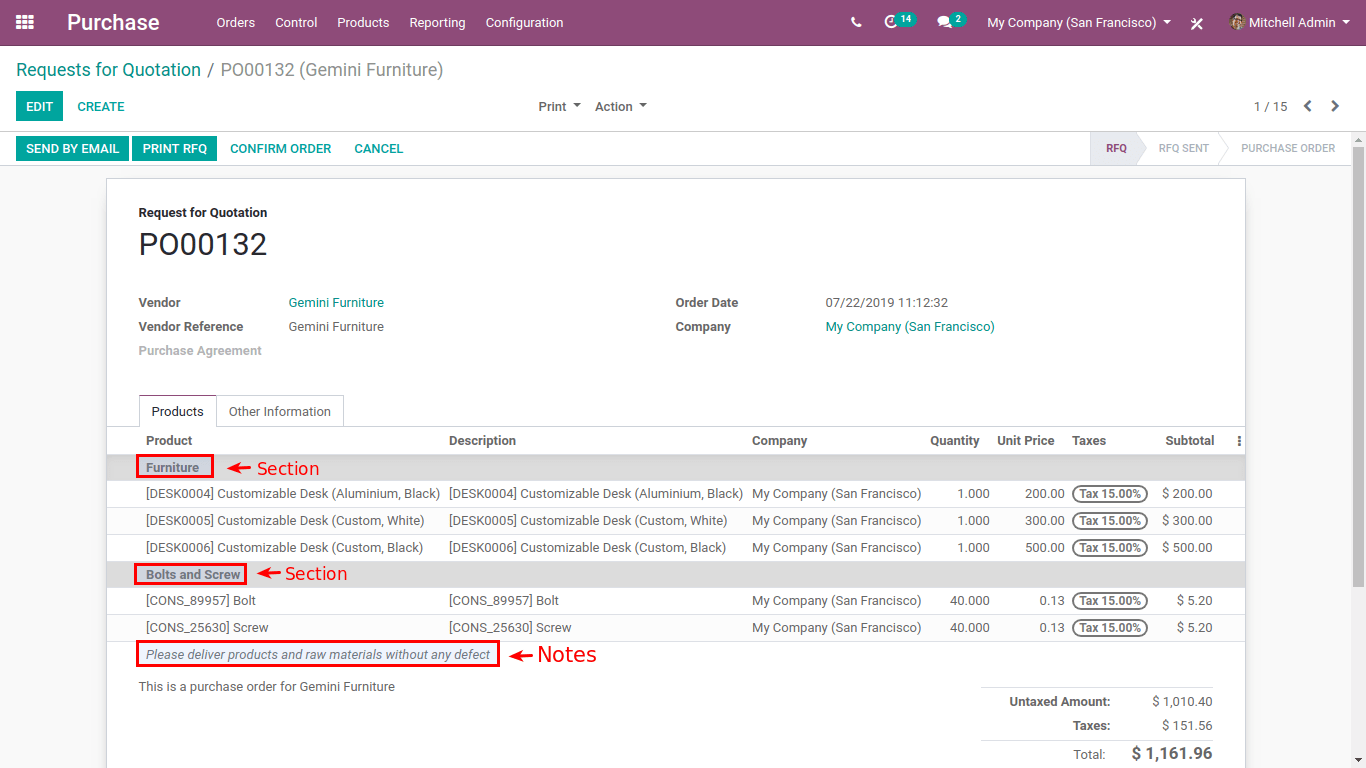Click the Bolts and Screw section row
1366x768 pixels.
coord(676,574)
